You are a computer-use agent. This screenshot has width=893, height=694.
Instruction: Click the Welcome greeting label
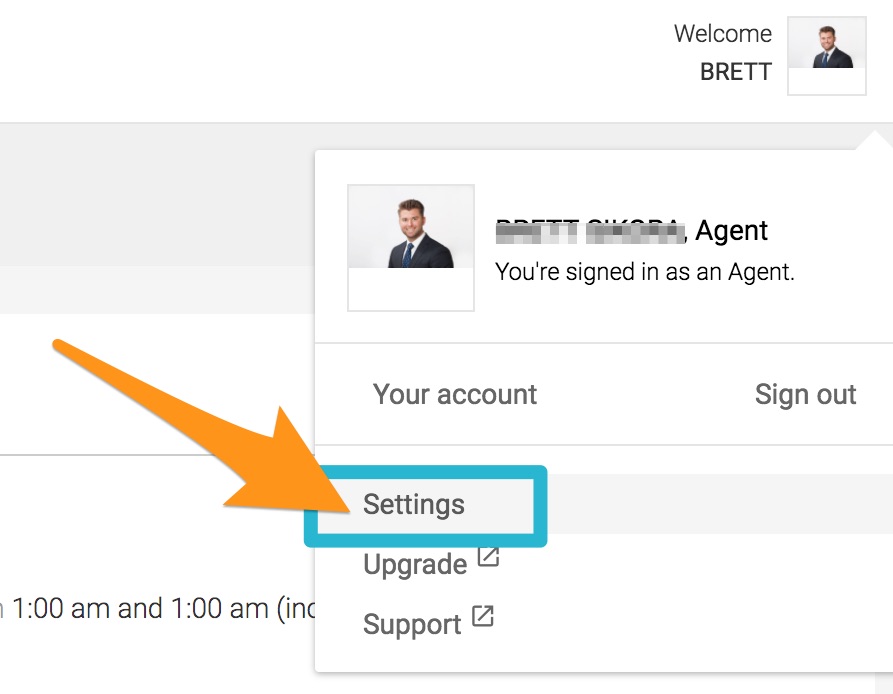[x=723, y=34]
